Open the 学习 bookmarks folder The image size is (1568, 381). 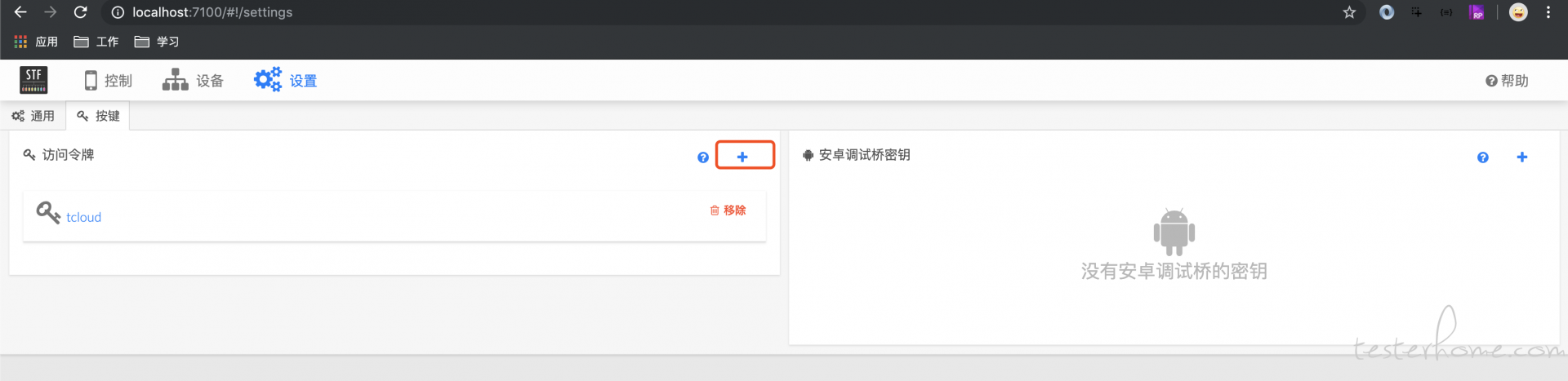click(x=157, y=42)
